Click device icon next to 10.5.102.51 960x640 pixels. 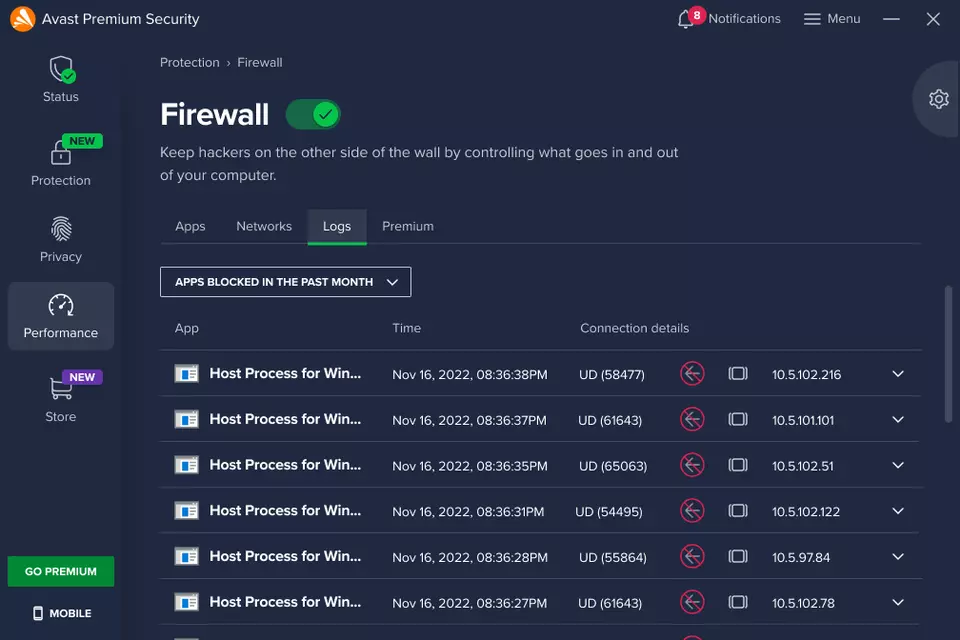[738, 465]
